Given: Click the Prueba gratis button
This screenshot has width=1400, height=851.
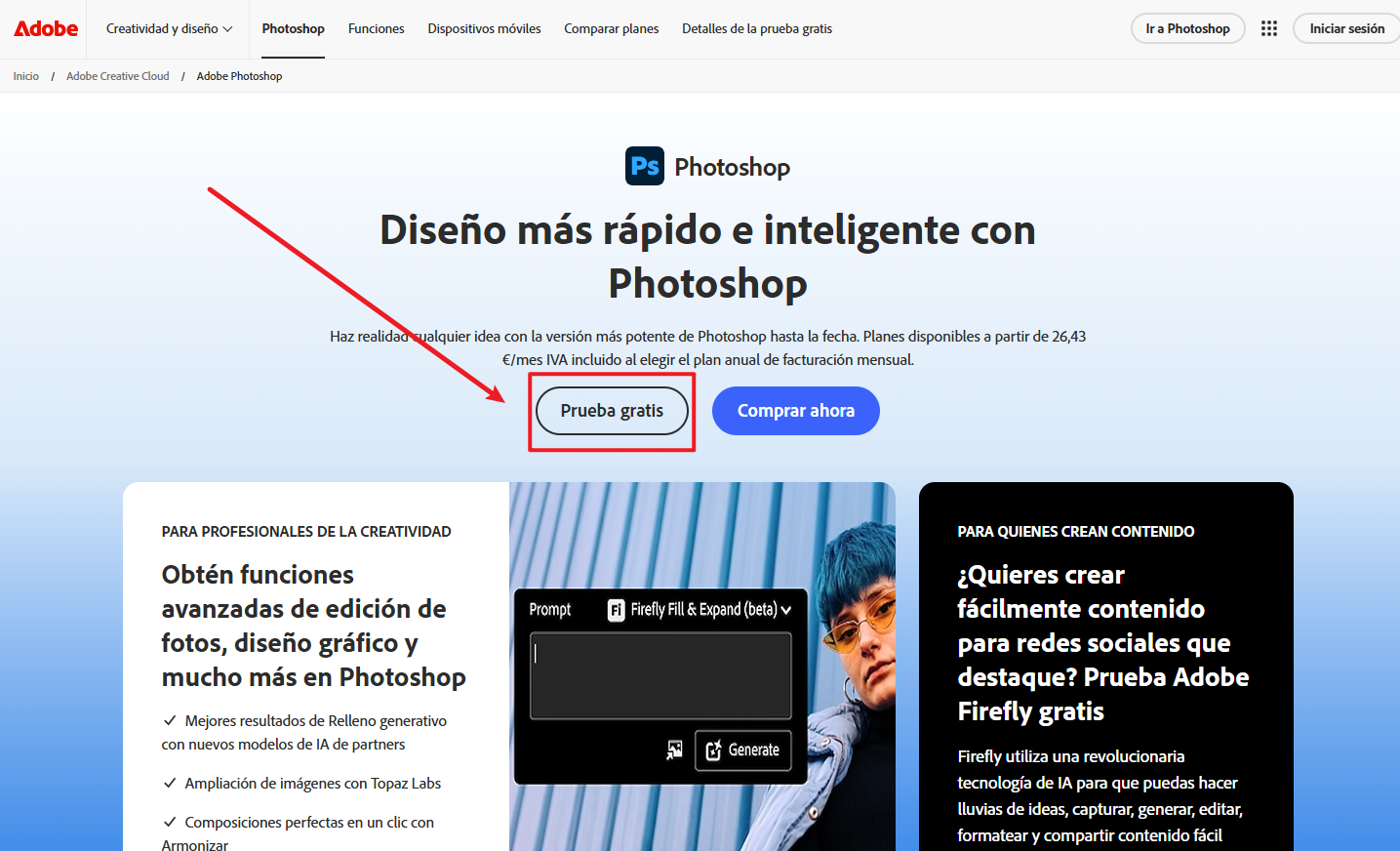Looking at the screenshot, I should click(x=612, y=411).
